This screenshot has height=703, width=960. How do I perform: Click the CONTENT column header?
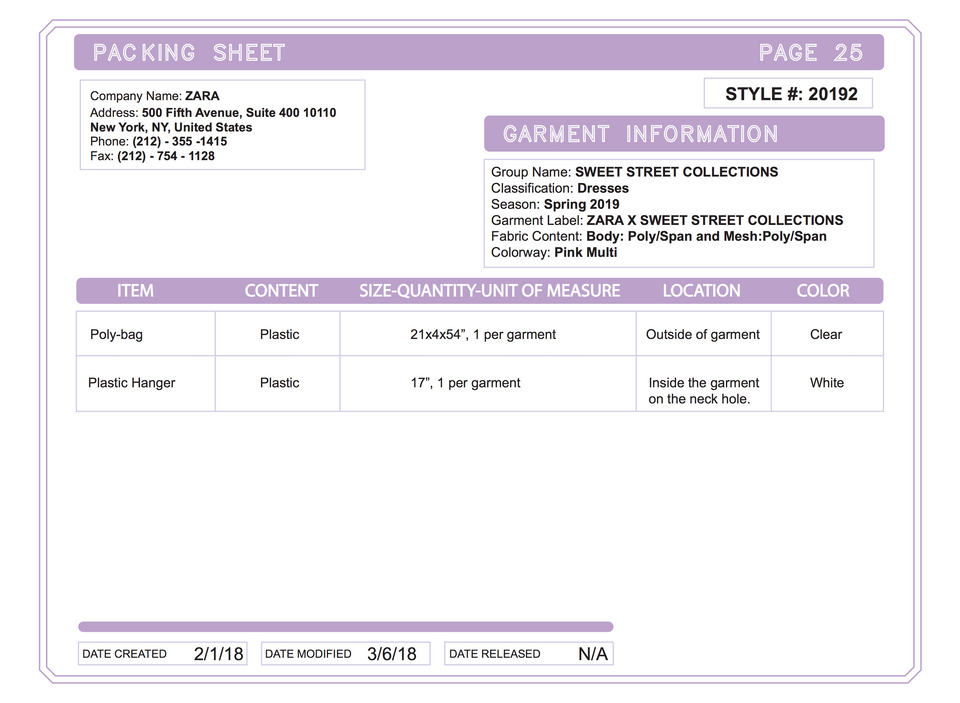(281, 291)
